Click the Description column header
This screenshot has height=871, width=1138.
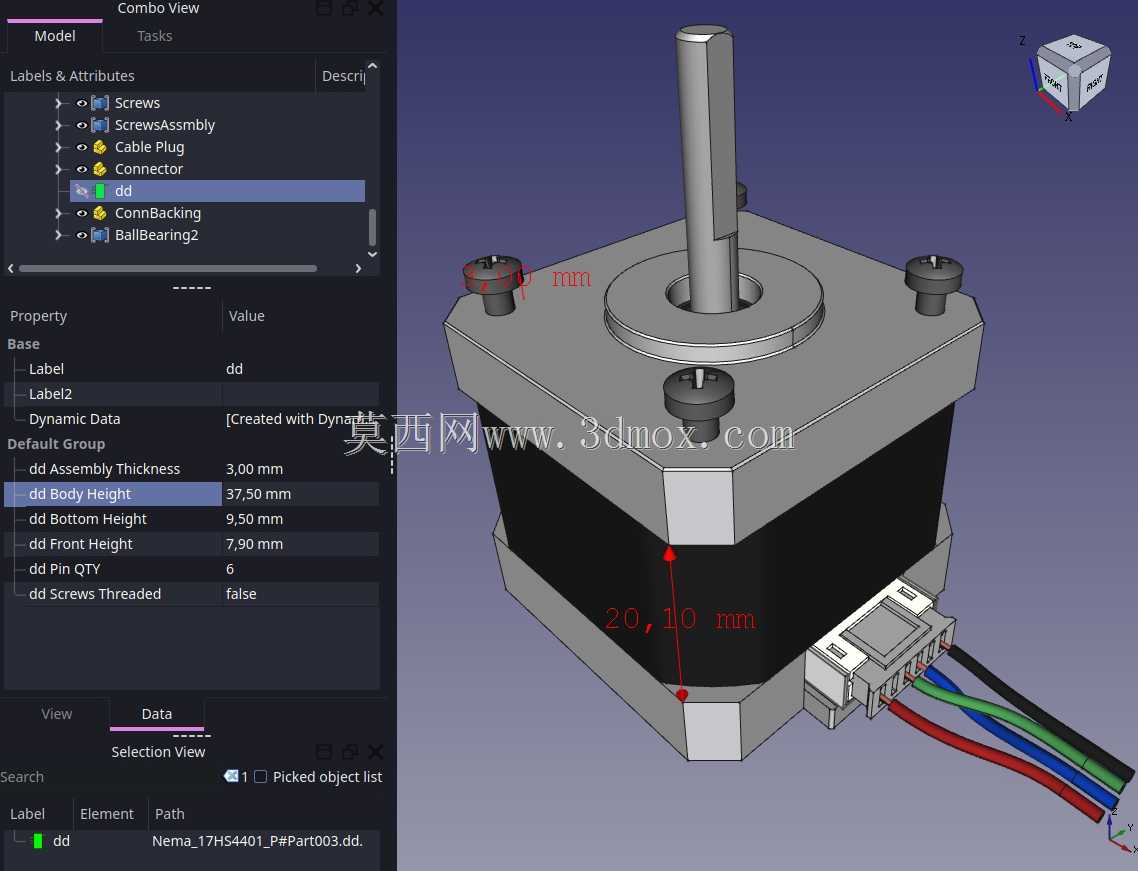pyautogui.click(x=342, y=75)
